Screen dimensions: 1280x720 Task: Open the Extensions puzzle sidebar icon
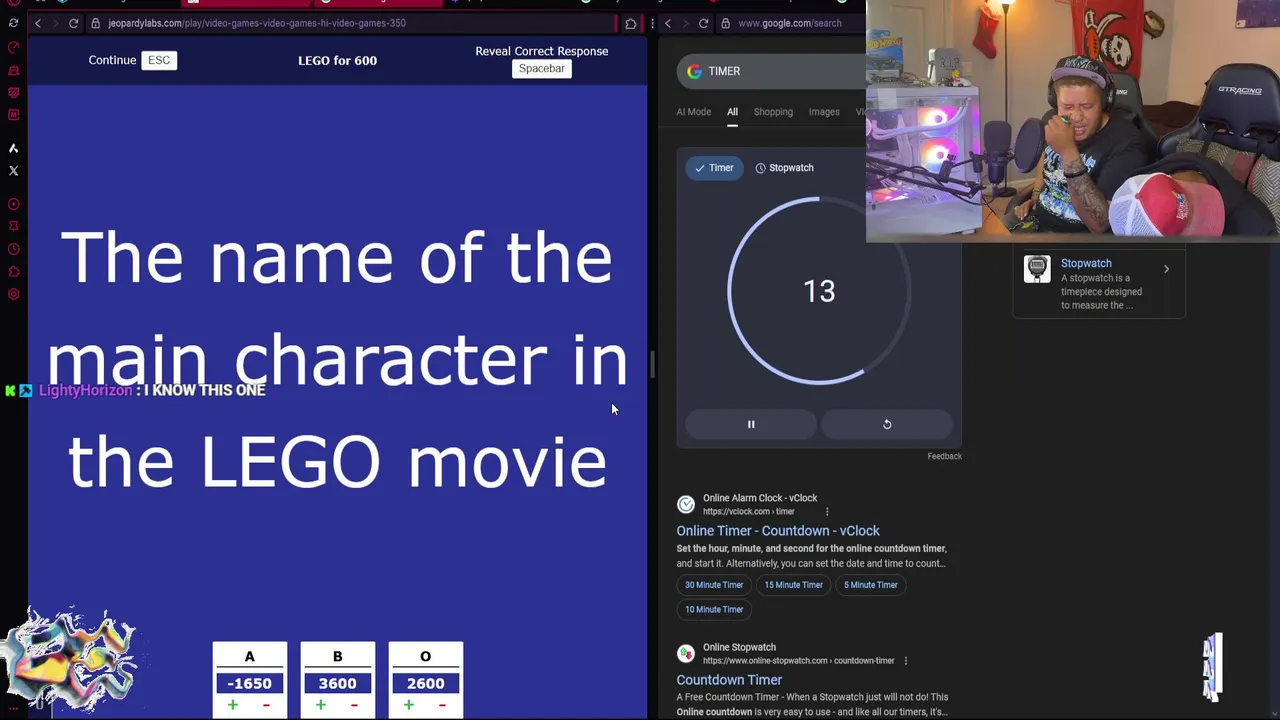[13, 271]
